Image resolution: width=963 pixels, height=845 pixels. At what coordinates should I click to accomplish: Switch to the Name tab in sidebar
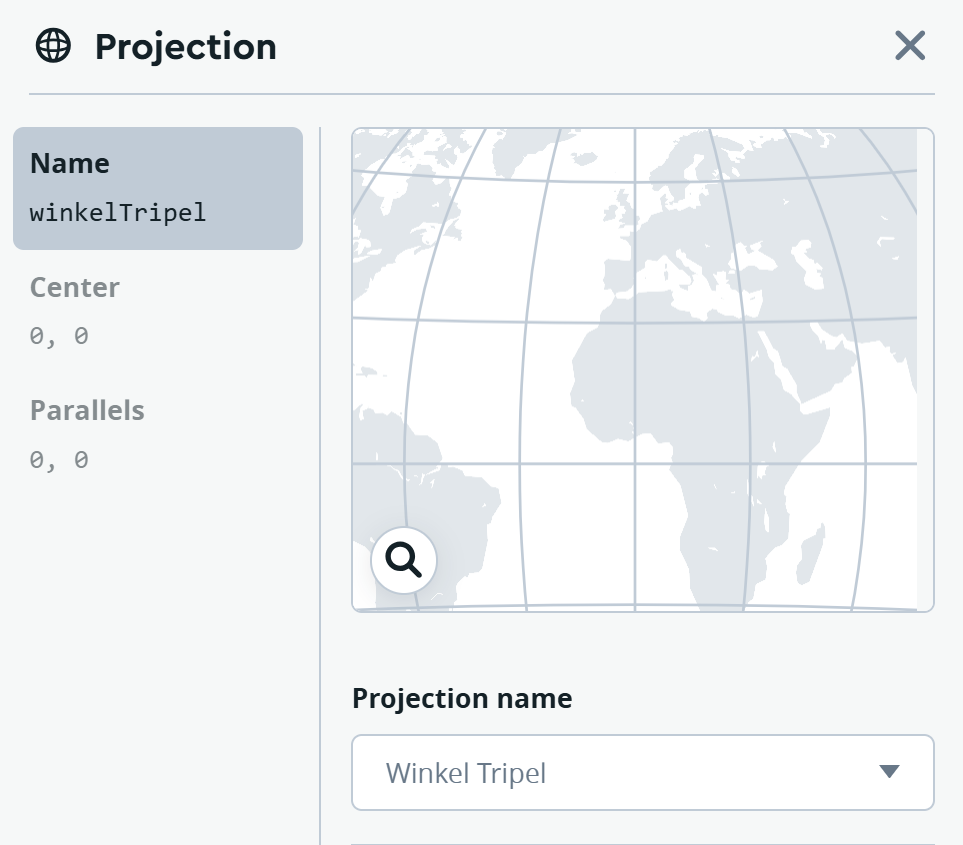[70, 163]
